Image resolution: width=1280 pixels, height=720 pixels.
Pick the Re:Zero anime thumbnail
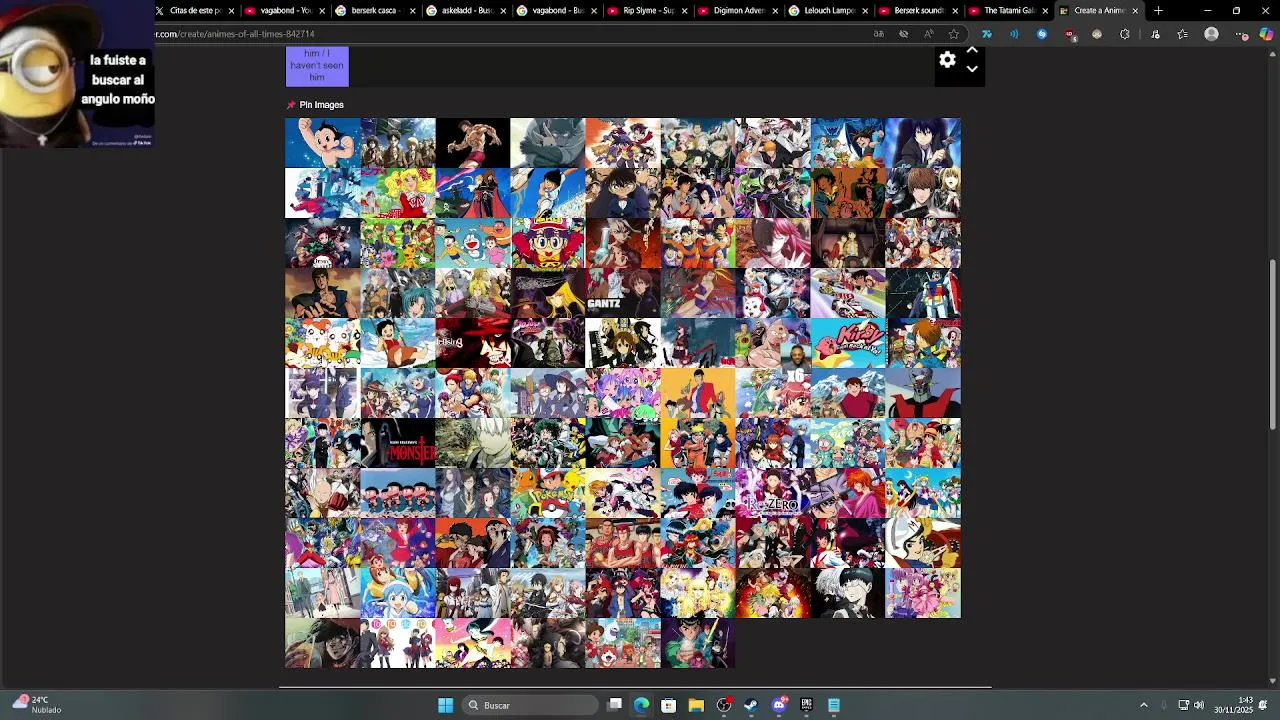coord(772,493)
